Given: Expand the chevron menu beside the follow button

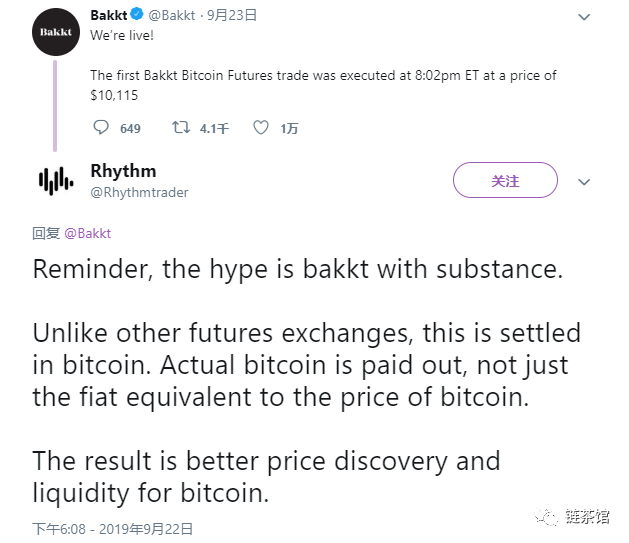Looking at the screenshot, I should point(584,182).
